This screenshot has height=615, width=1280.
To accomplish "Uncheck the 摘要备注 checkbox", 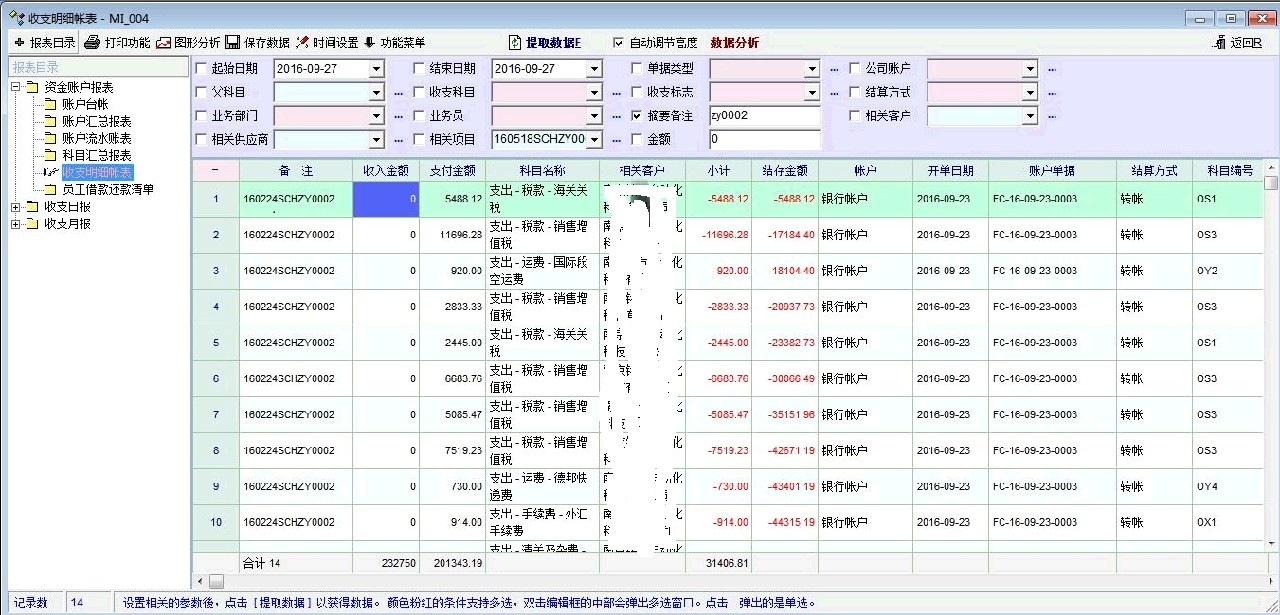I will tap(638, 116).
